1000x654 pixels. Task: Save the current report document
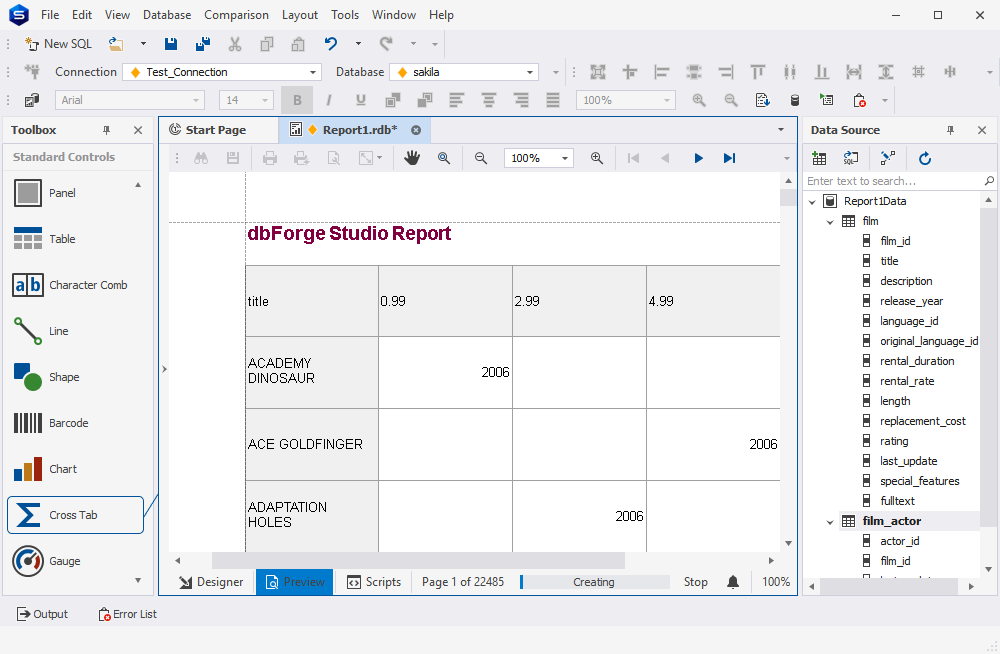[170, 44]
